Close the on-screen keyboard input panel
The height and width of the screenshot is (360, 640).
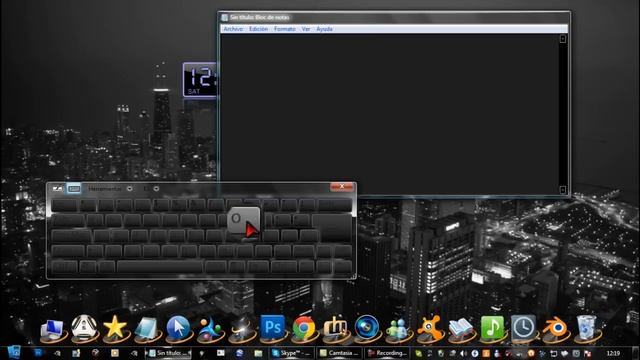tap(342, 187)
